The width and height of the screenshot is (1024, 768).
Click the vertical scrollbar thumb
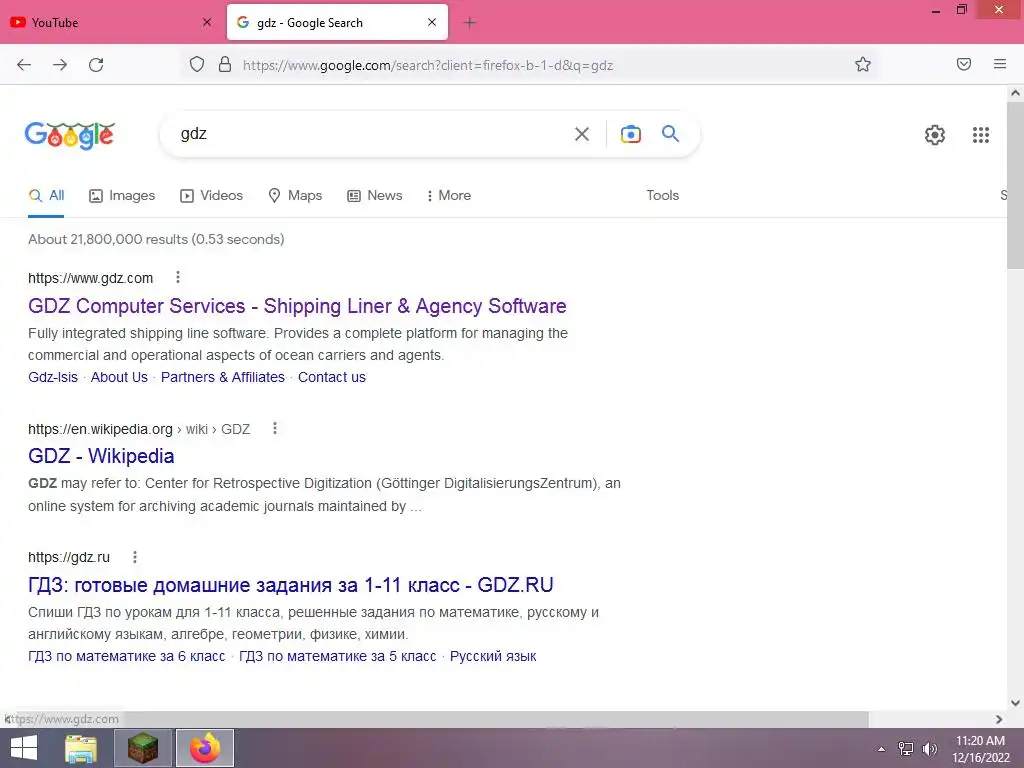(1015, 186)
